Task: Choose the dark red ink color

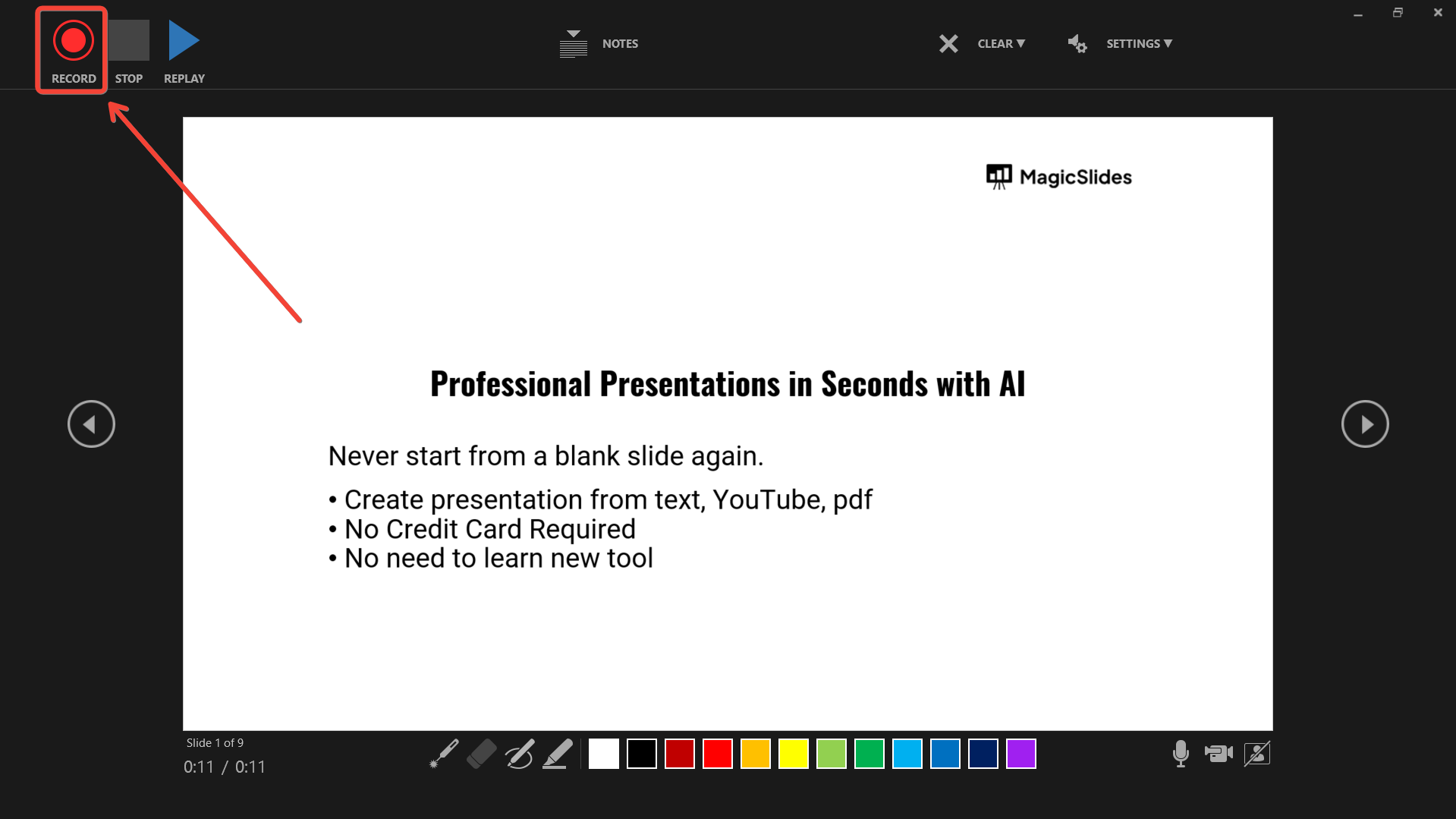Action: pos(680,754)
